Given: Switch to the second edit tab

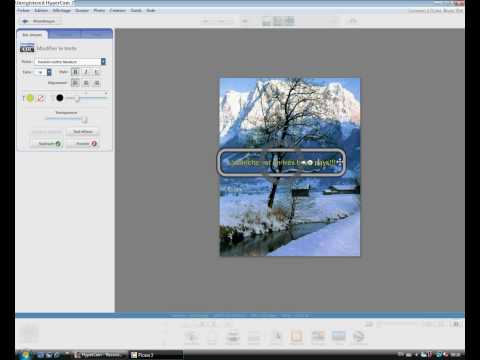Looking at the screenshot, I should (64, 34).
